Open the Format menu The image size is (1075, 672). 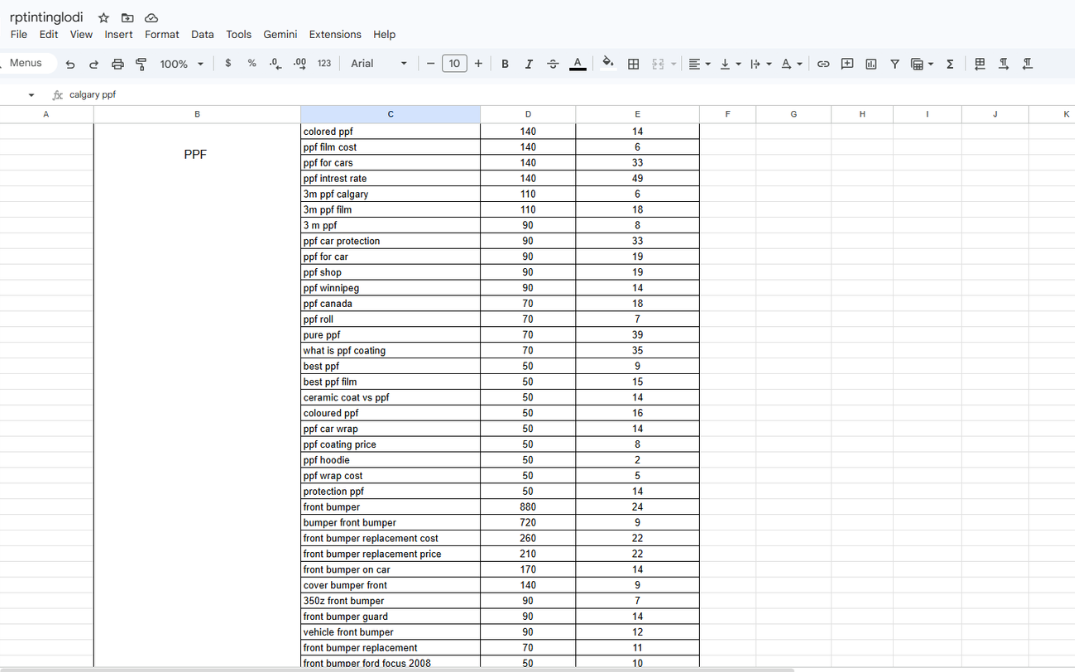[162, 34]
